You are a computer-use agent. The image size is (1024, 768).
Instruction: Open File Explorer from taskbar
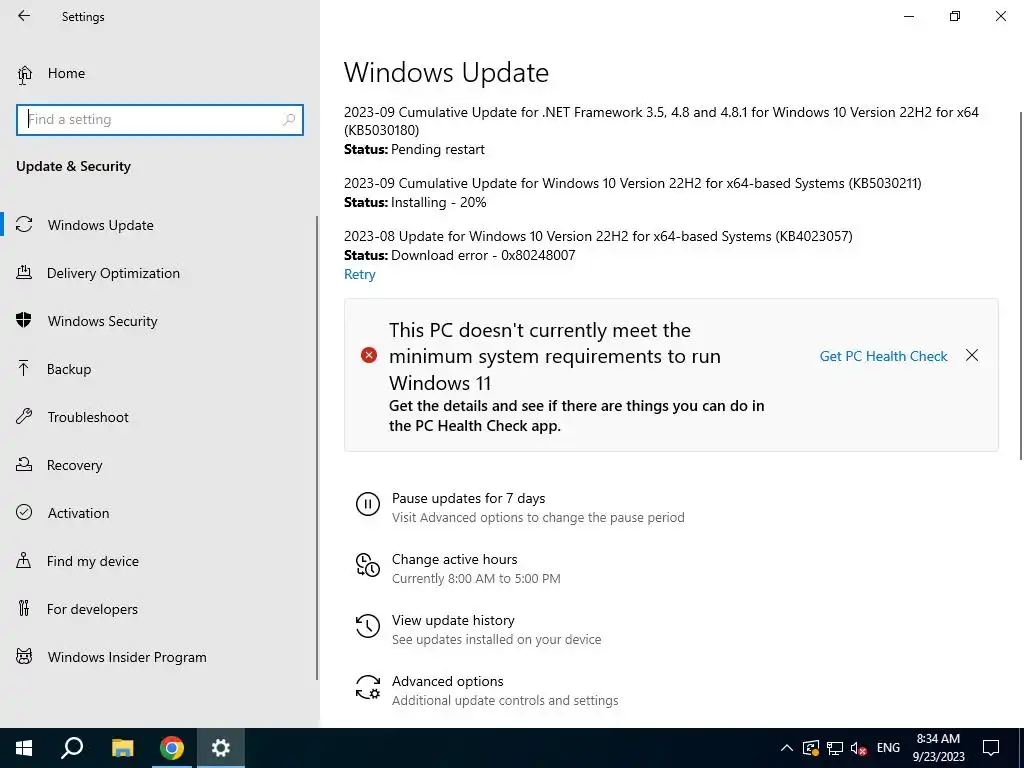[122, 748]
